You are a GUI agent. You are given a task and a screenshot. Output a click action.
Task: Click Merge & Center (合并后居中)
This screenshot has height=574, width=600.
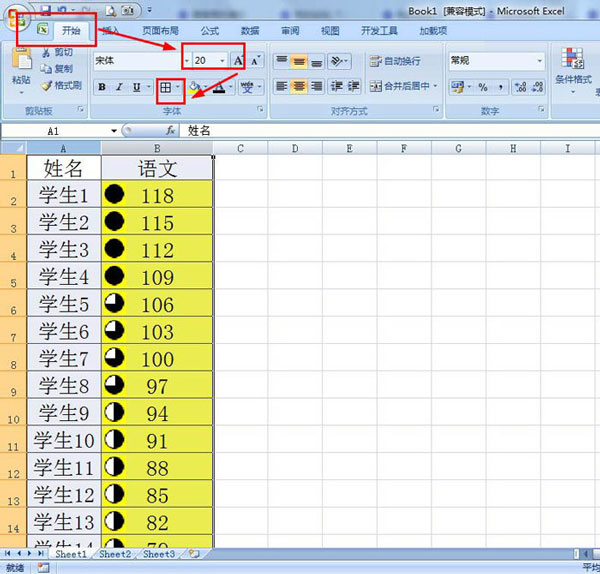tap(399, 86)
